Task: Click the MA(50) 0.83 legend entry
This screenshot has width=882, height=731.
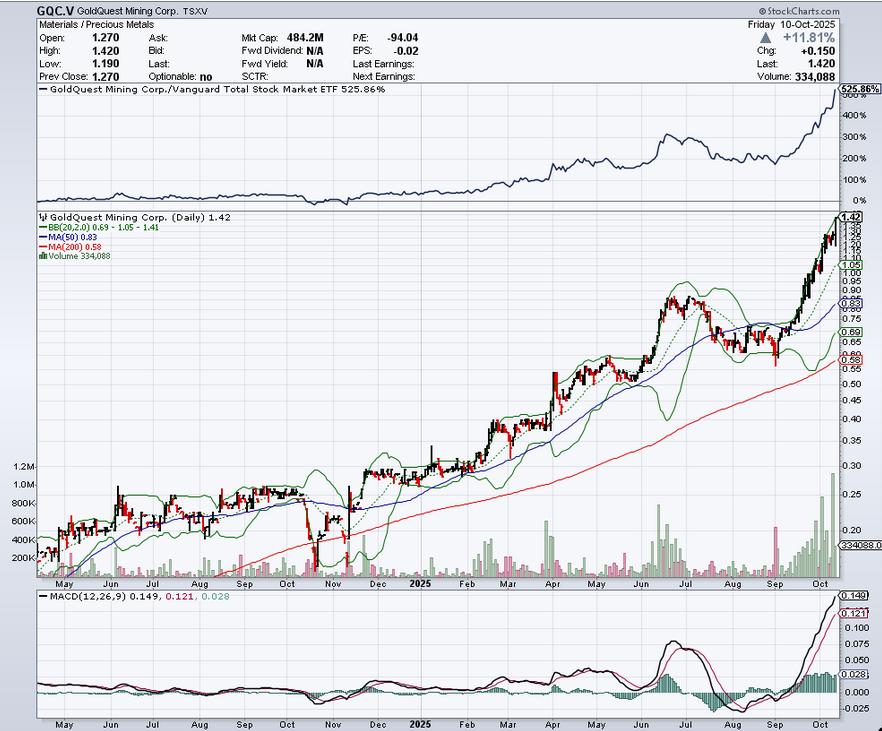Action: pos(68,237)
